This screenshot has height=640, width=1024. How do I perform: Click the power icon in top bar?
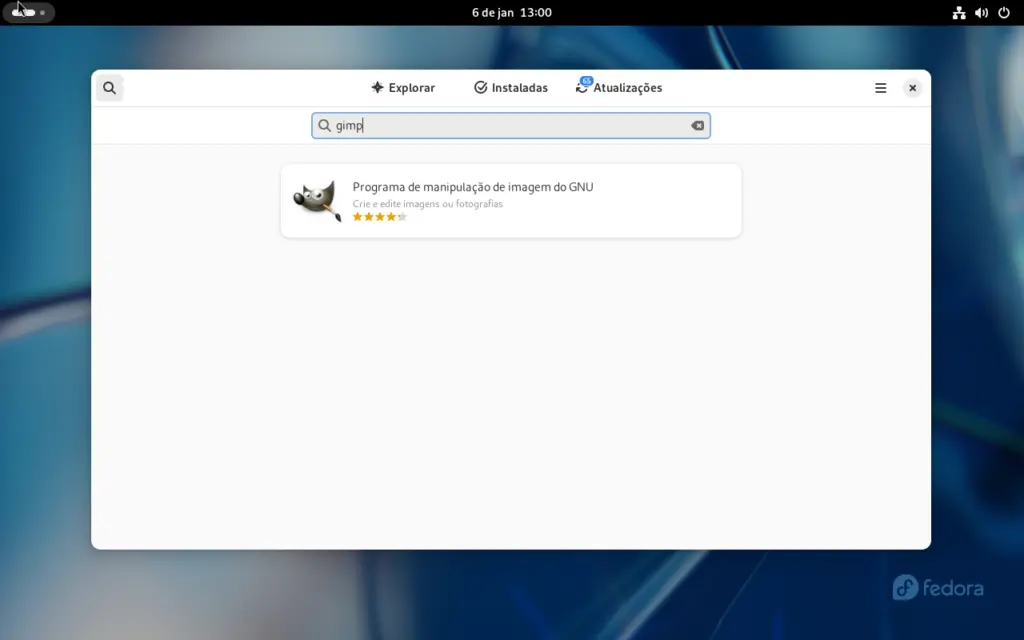1002,13
